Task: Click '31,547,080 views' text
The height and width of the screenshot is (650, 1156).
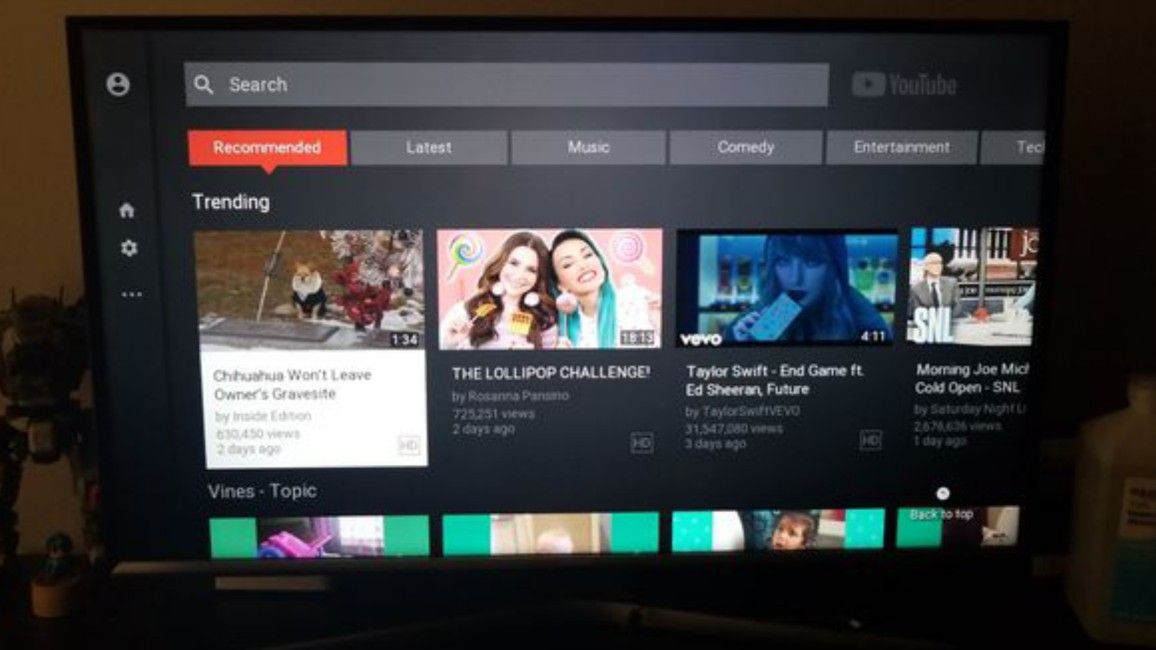Action: point(734,428)
